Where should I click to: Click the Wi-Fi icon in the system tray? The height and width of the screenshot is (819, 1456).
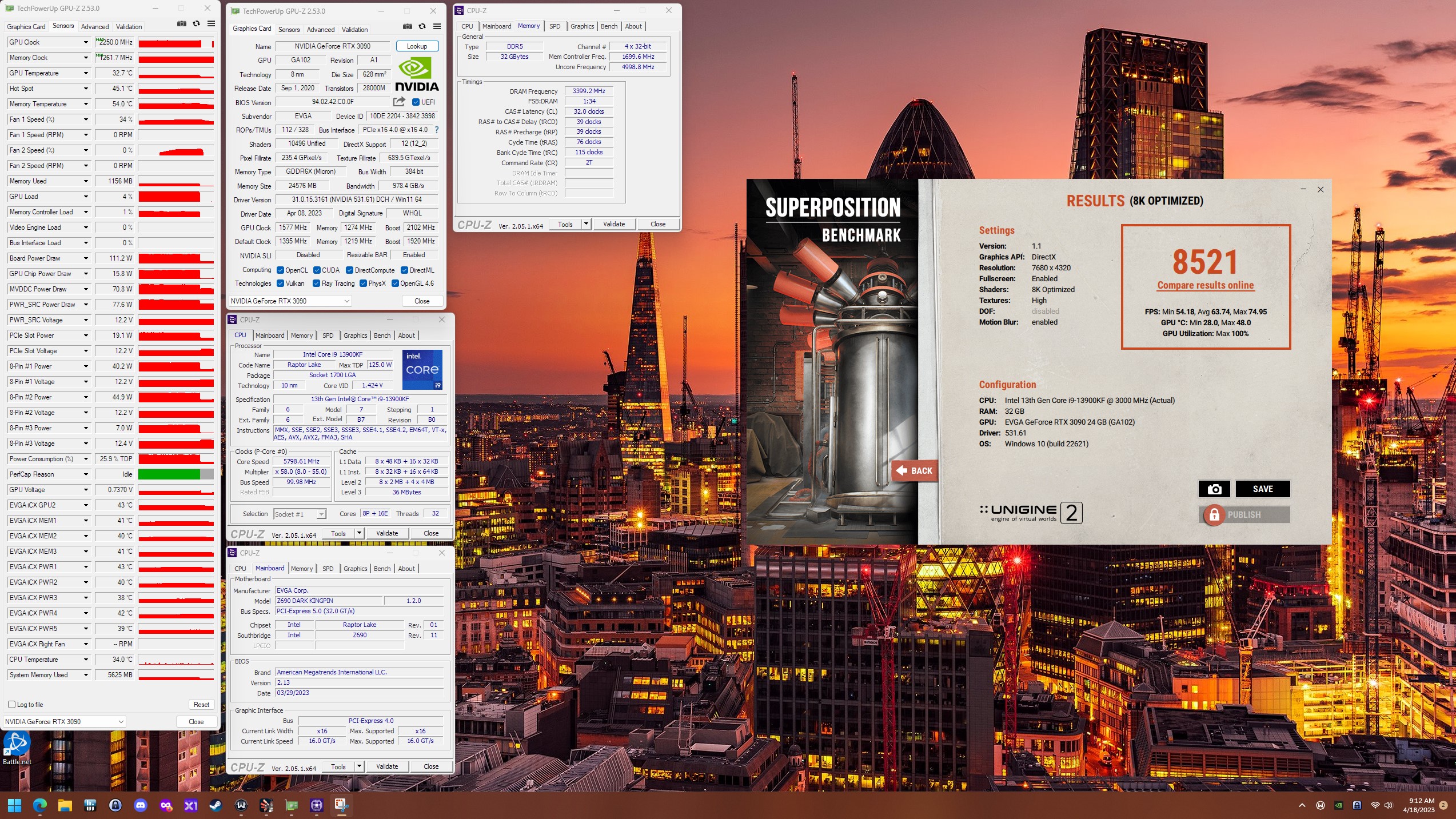[x=1375, y=805]
